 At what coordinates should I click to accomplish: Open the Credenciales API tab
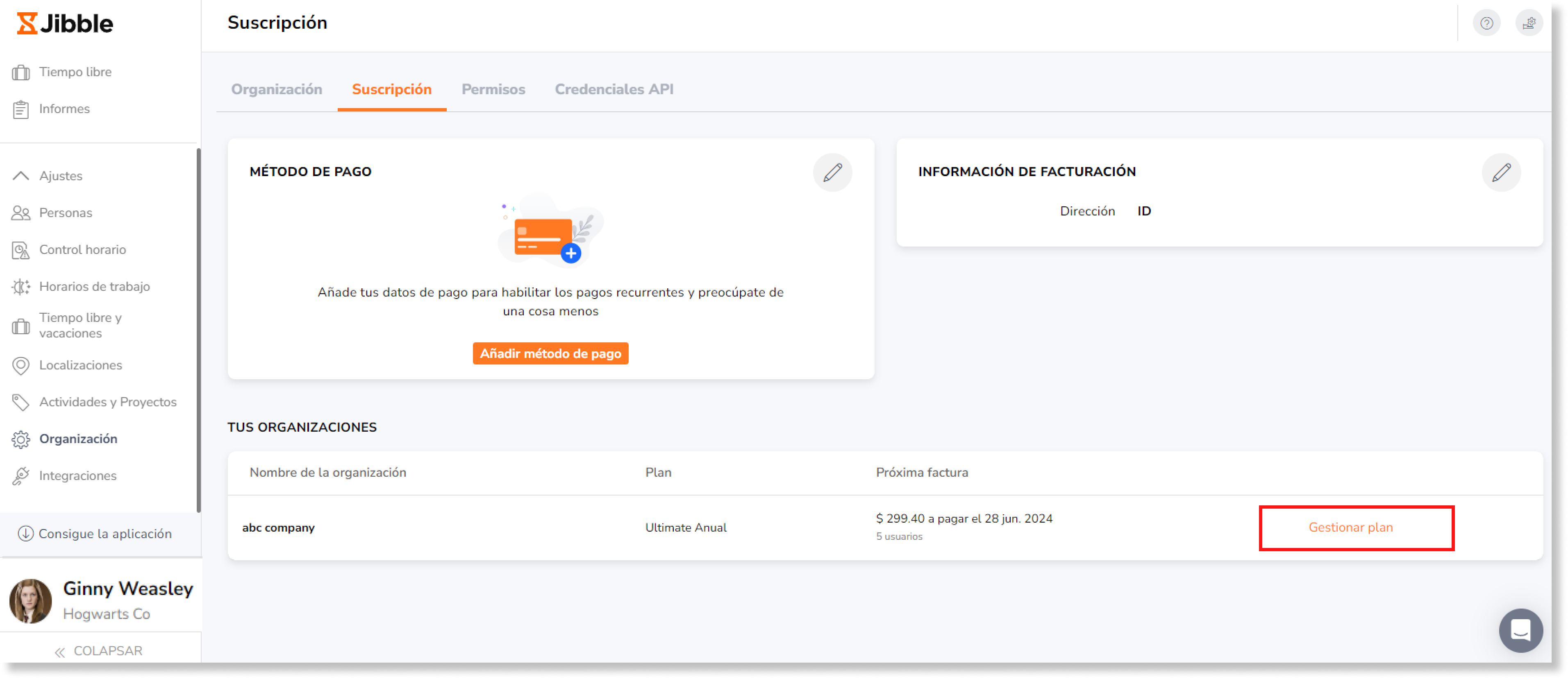point(614,89)
